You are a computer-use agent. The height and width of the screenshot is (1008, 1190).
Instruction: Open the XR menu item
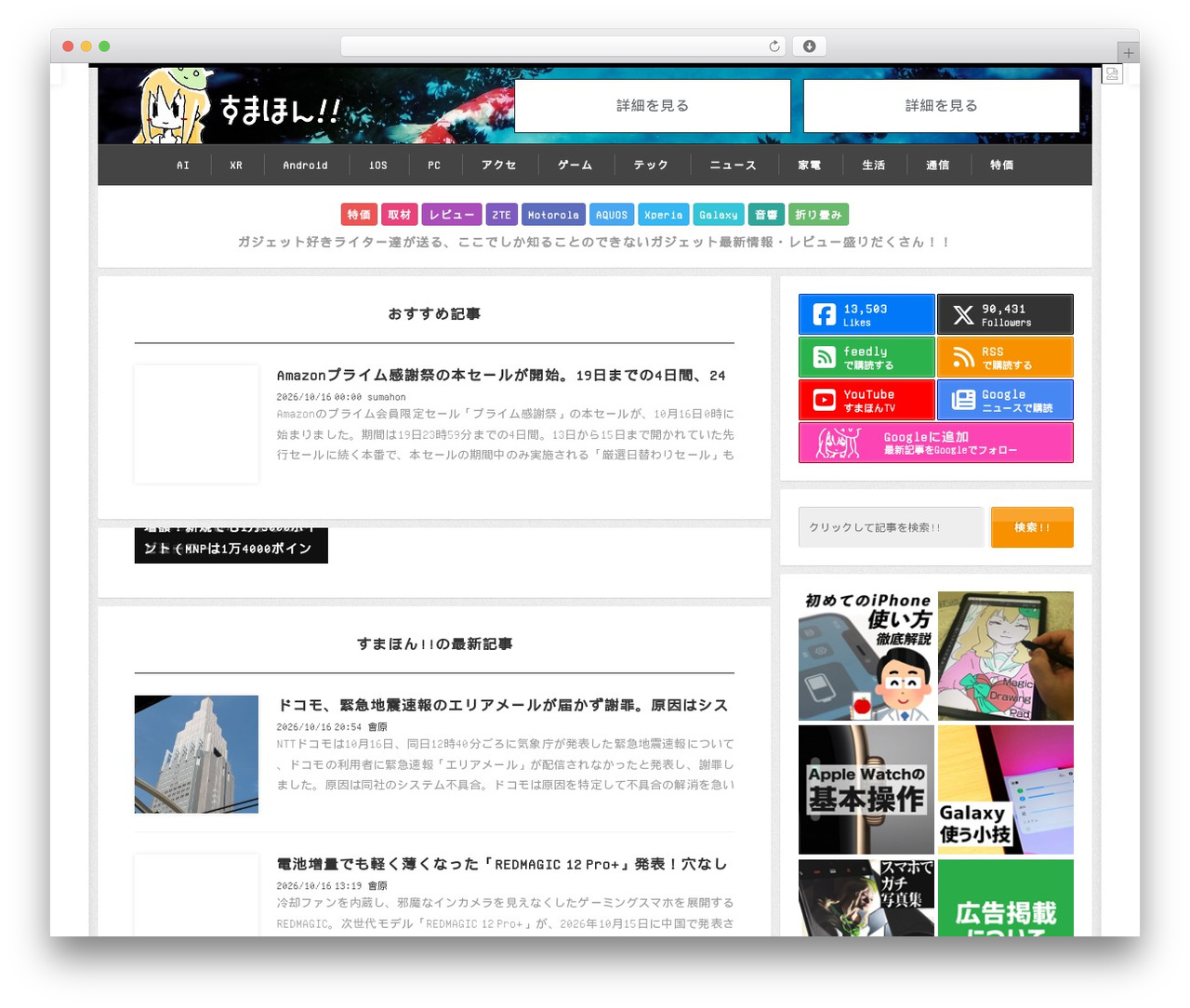[x=236, y=166]
